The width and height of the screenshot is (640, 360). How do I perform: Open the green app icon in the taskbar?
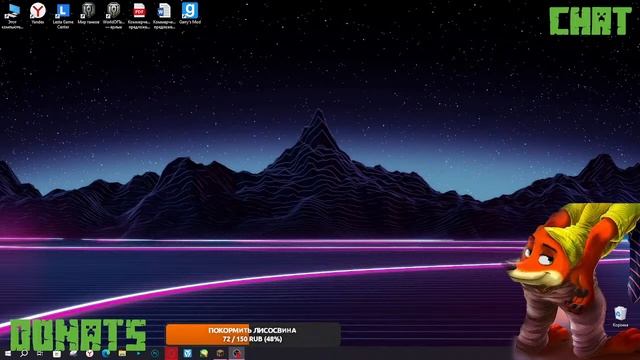pyautogui.click(x=204, y=353)
